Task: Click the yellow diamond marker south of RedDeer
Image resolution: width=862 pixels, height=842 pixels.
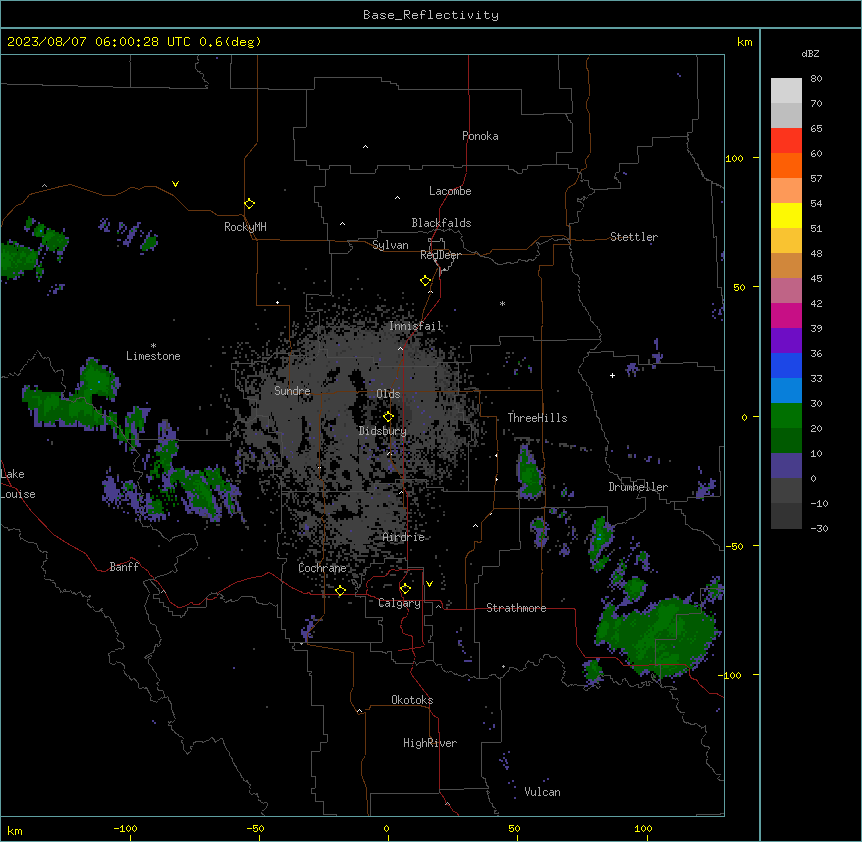Action: [x=425, y=281]
